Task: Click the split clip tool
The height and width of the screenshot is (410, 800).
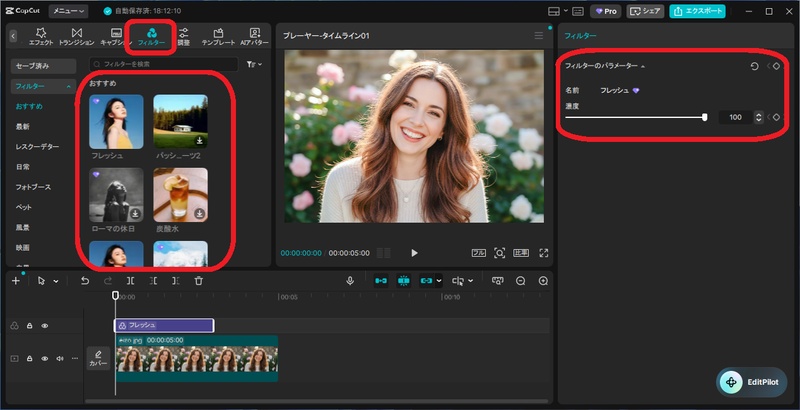Action: [x=131, y=281]
